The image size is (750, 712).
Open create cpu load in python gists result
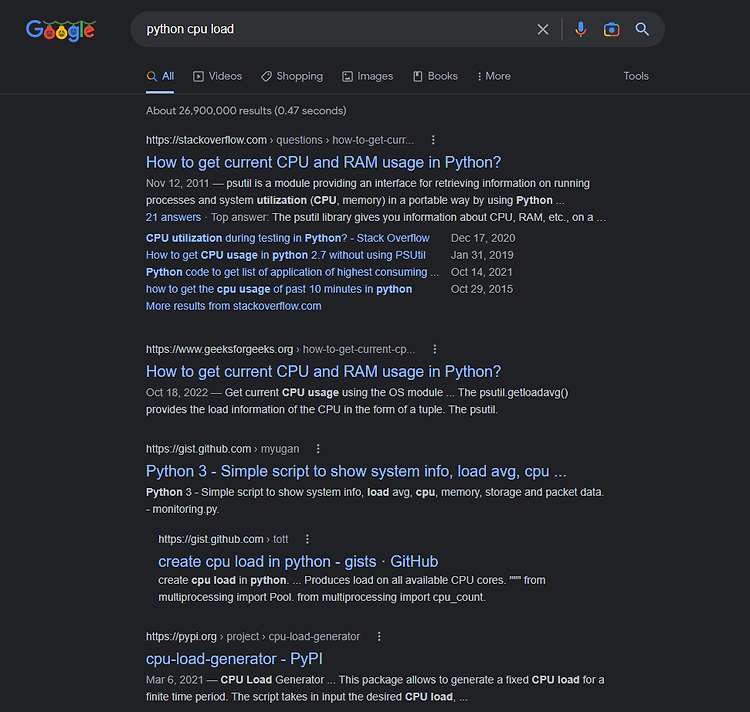tap(298, 561)
